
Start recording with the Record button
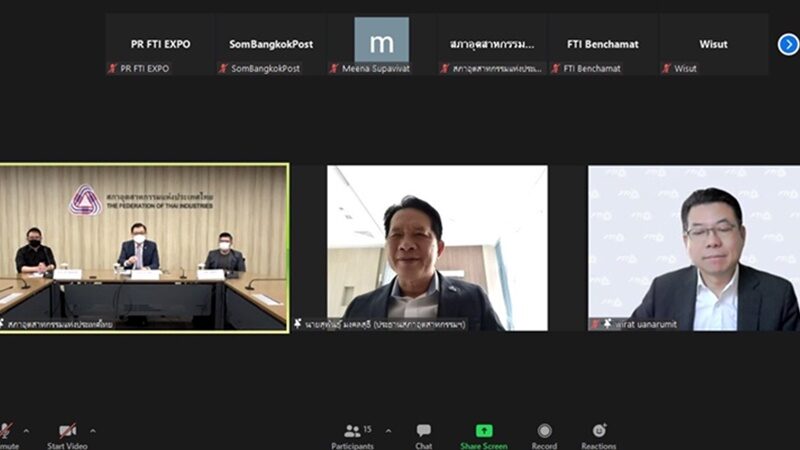pyautogui.click(x=544, y=432)
